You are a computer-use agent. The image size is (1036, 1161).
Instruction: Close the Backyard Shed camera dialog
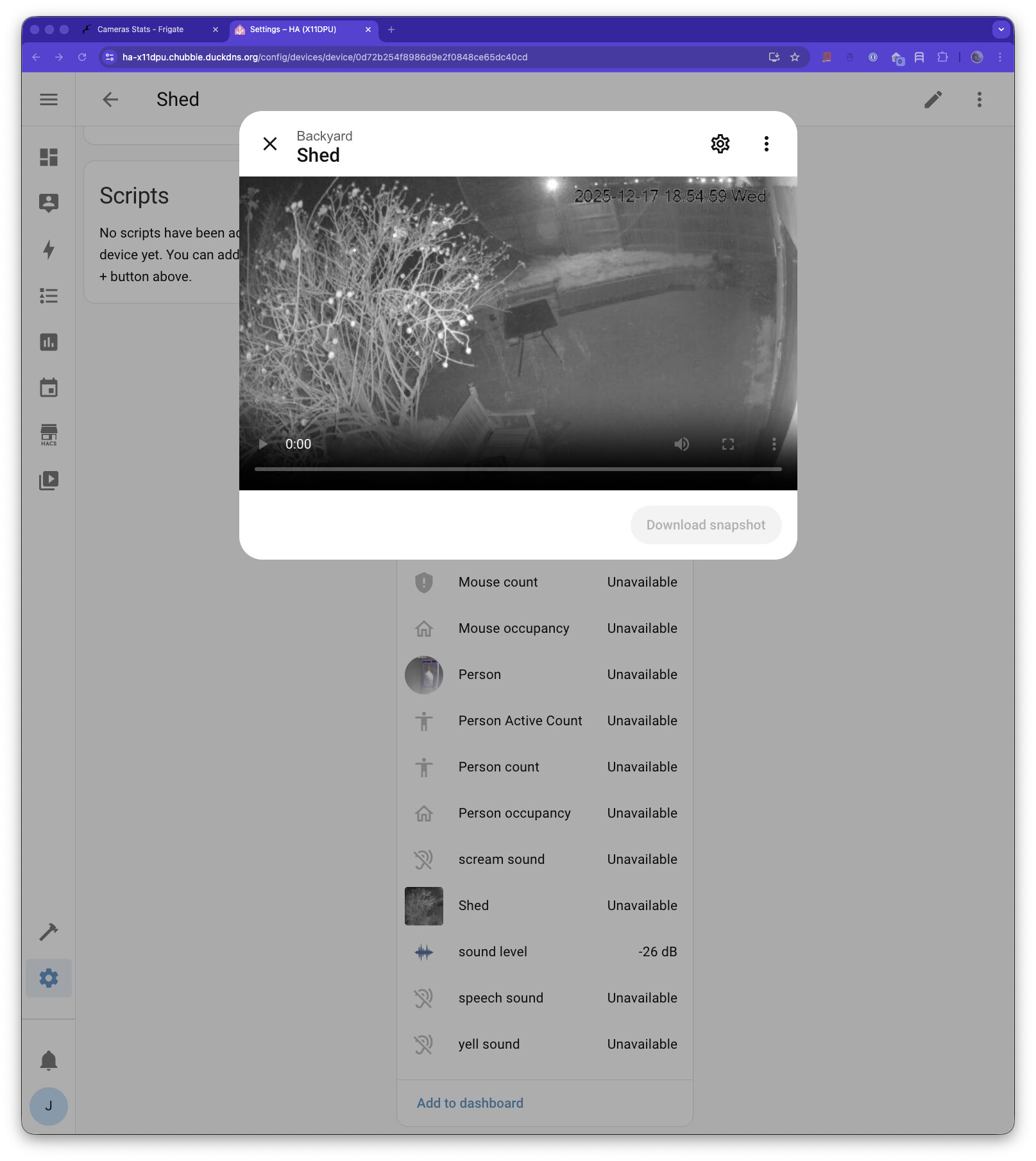pyautogui.click(x=270, y=144)
